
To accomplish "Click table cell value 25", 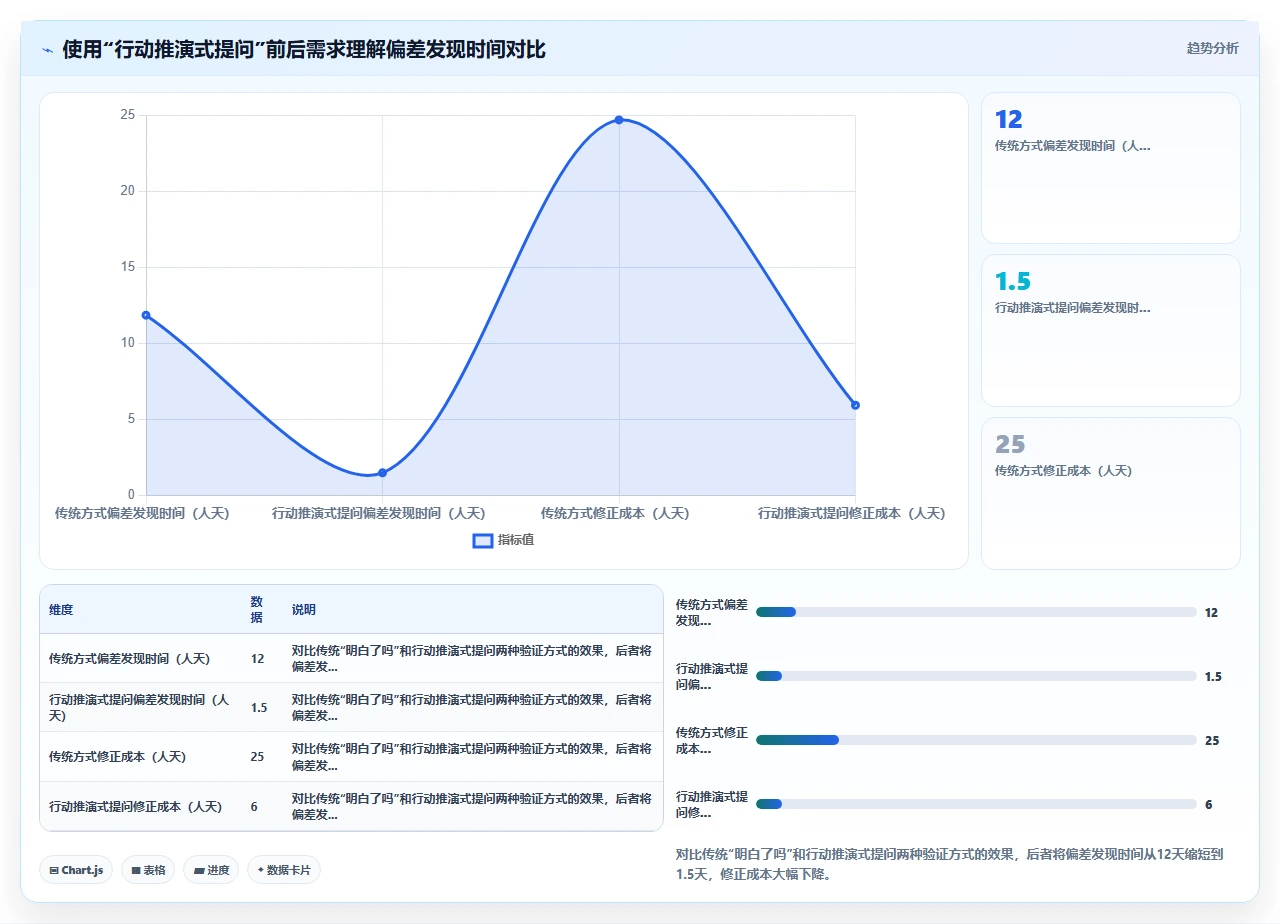I will point(258,757).
